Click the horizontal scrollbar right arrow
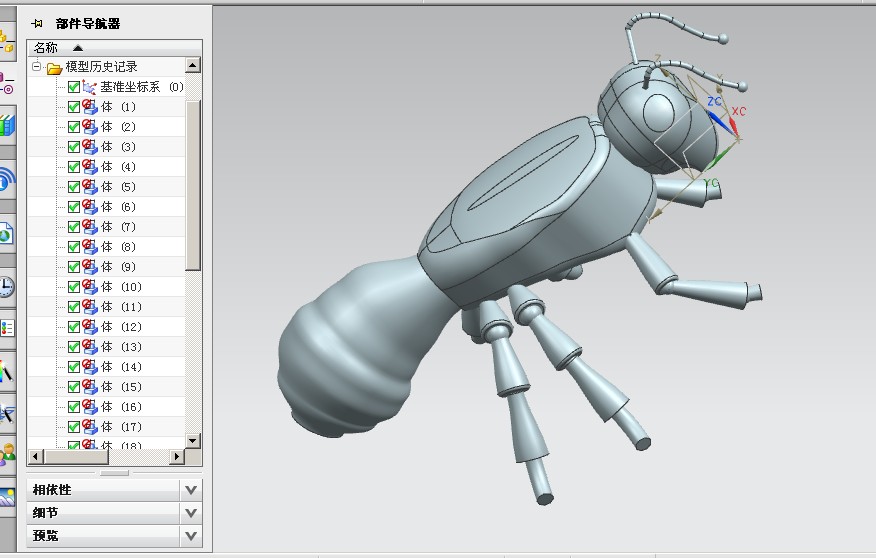The height and width of the screenshot is (558, 876). (x=177, y=456)
